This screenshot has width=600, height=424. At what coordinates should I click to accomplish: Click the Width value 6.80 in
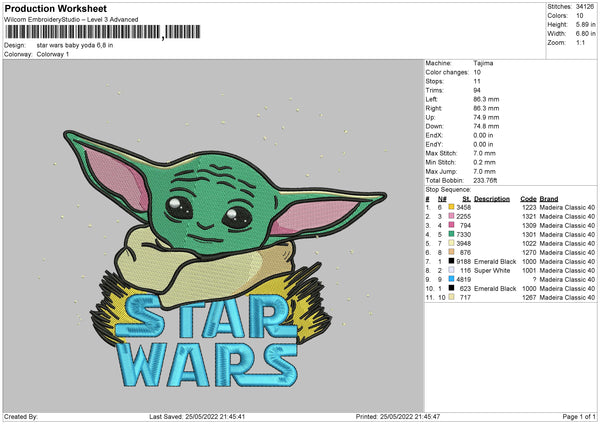[585, 34]
